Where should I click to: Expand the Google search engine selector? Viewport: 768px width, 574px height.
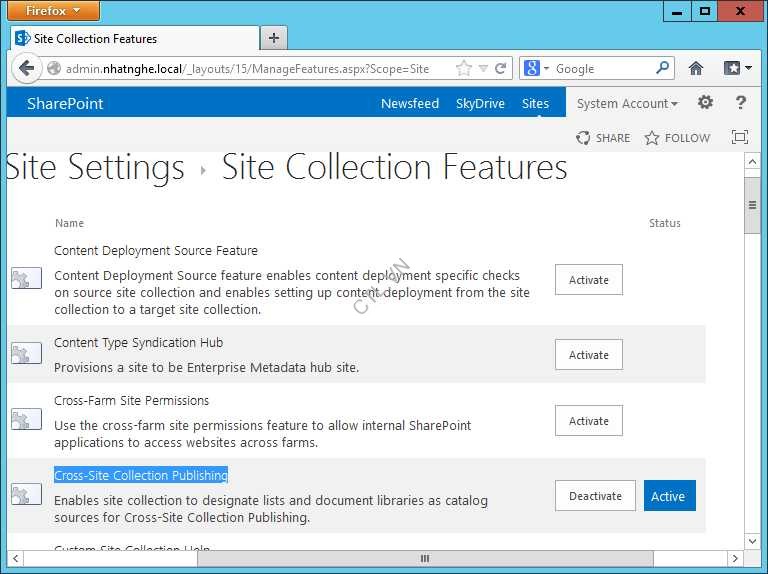[537, 69]
